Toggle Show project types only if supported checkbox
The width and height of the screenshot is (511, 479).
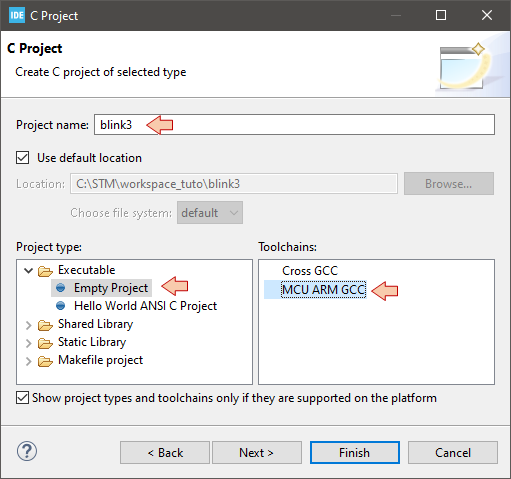pyautogui.click(x=22, y=398)
